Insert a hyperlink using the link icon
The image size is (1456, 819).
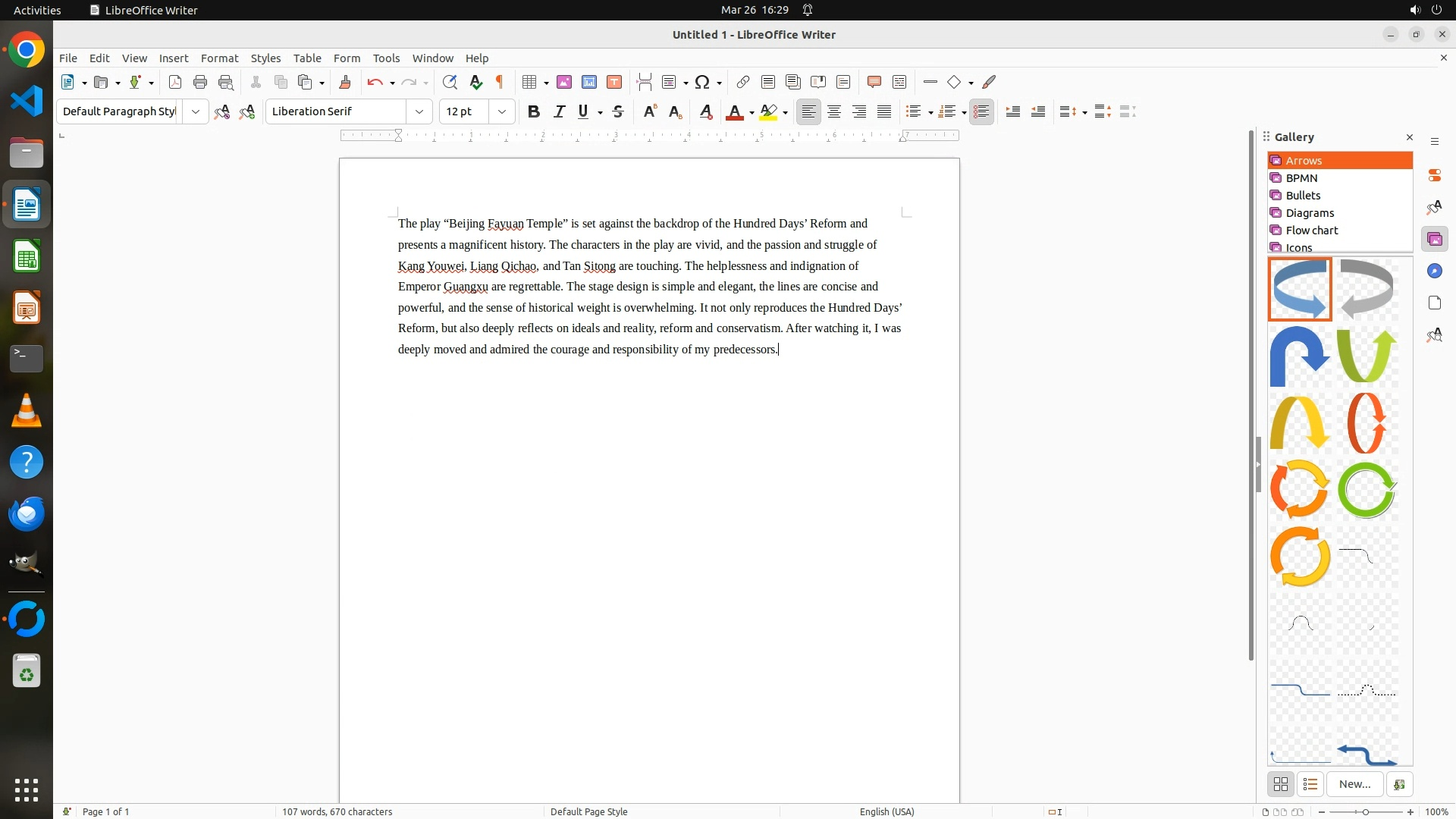743,82
